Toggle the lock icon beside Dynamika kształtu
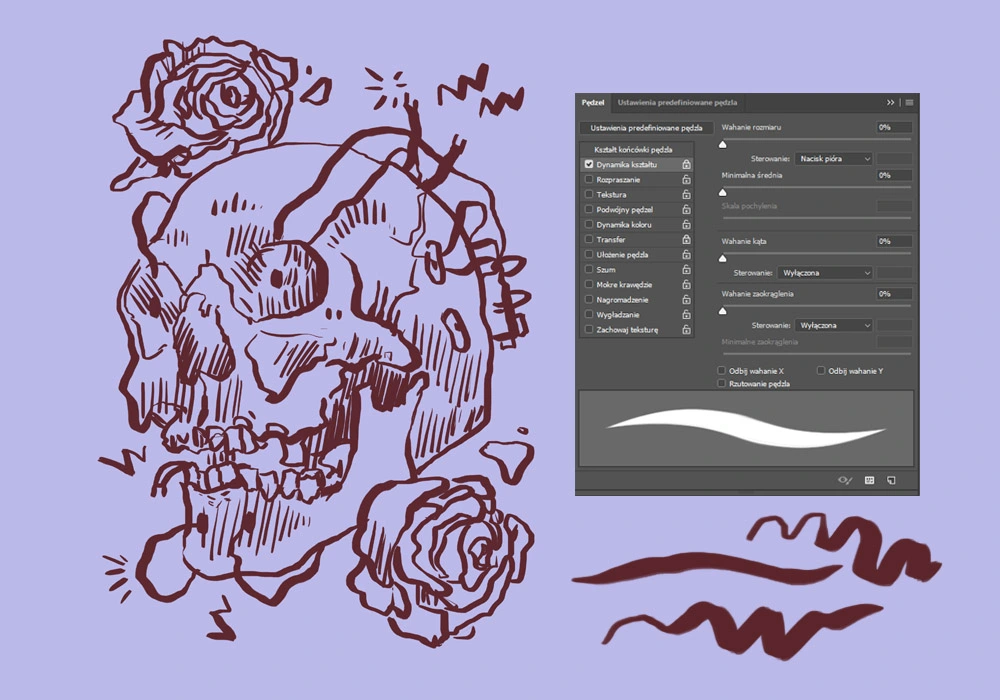Screen dimensions: 1000x700 click(x=686, y=164)
